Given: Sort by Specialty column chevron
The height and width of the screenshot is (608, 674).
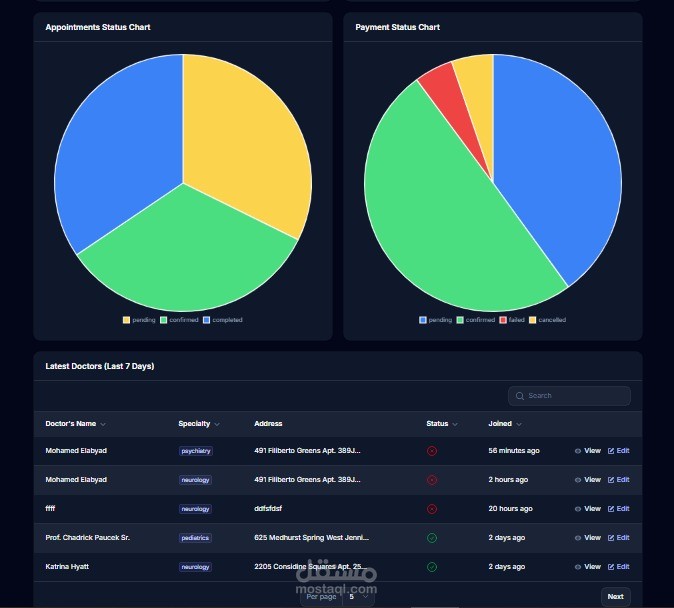Looking at the screenshot, I should tap(217, 424).
